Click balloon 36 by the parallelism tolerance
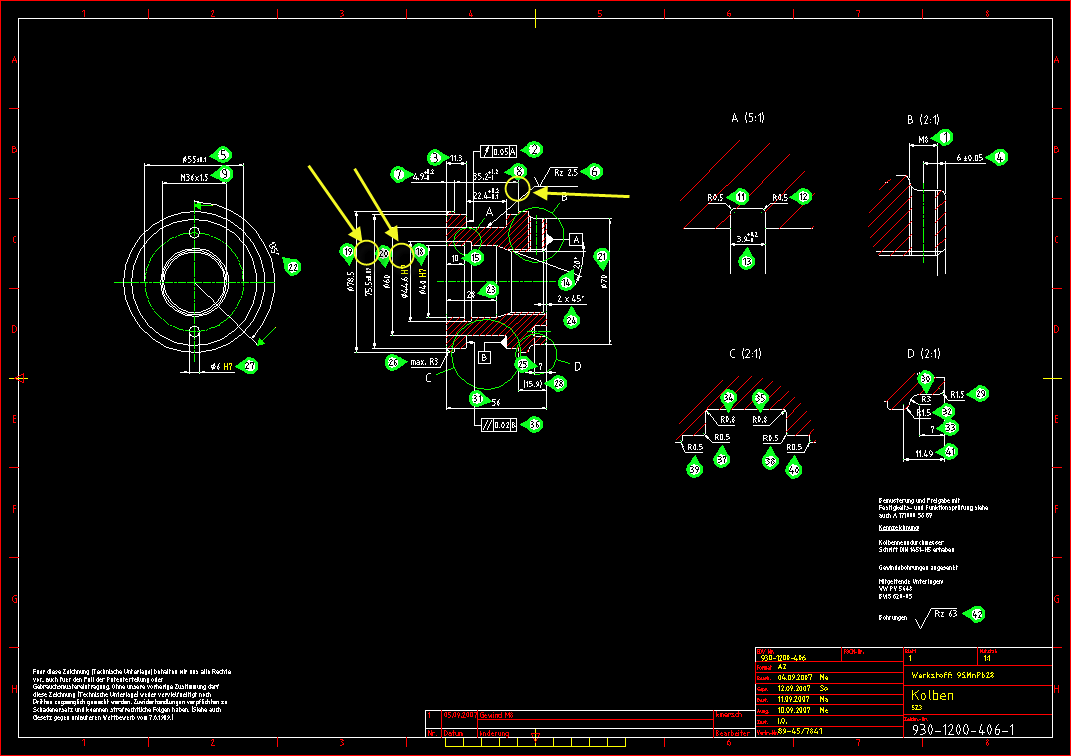The width and height of the screenshot is (1071, 756). coord(535,425)
